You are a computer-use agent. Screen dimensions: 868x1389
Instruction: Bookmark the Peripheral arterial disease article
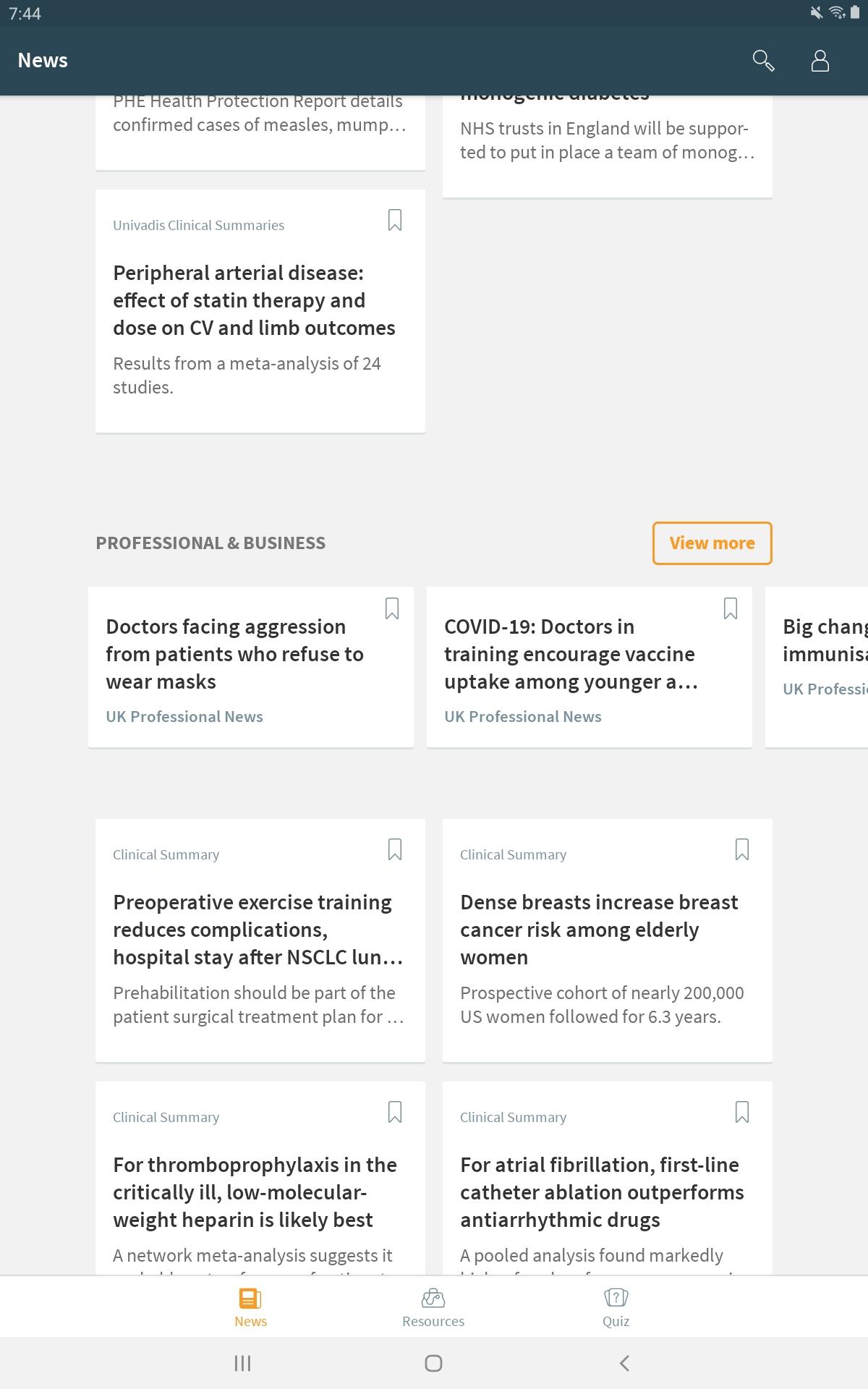coord(395,220)
